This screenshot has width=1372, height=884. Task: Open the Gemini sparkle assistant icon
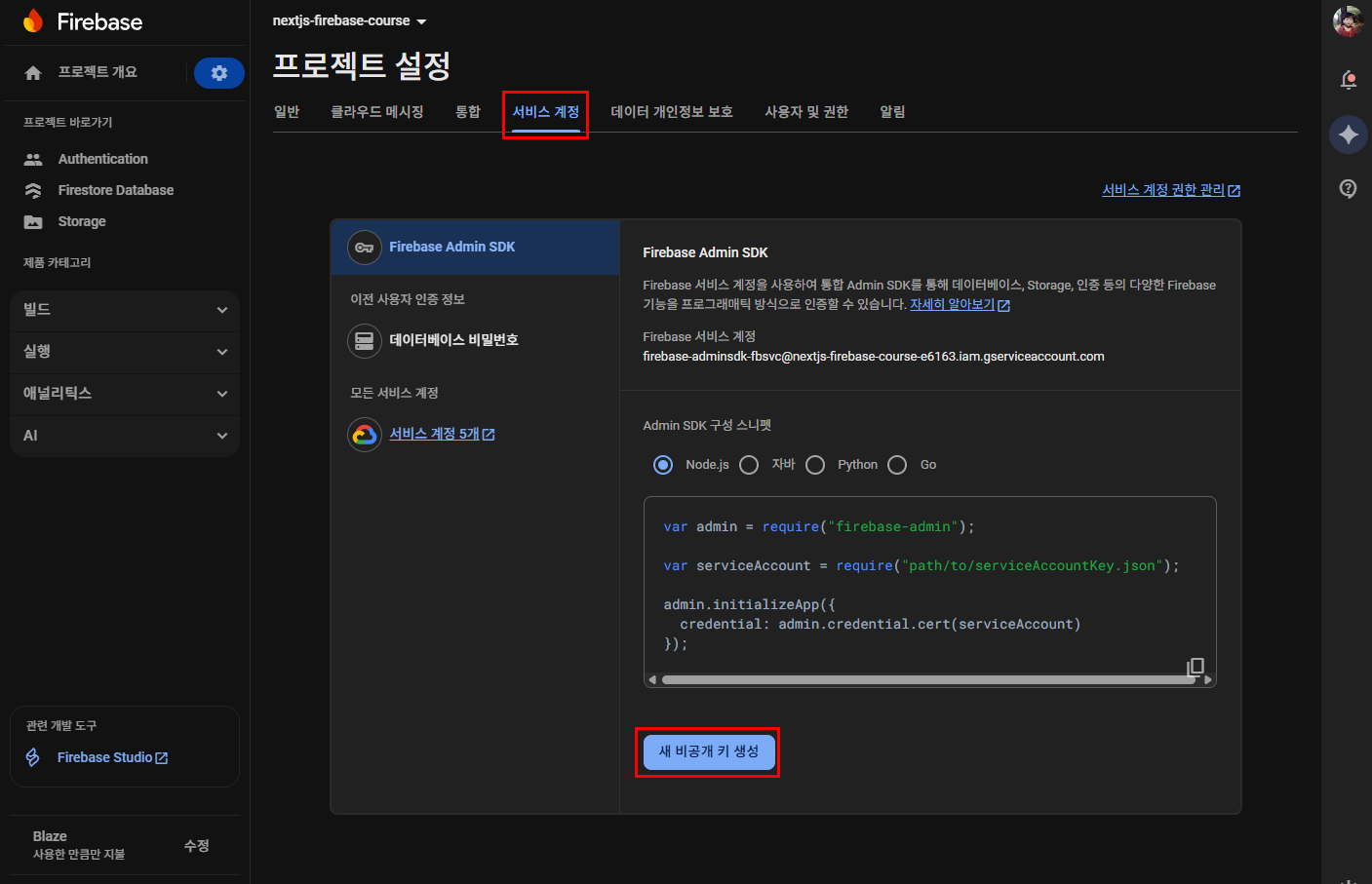1348,135
